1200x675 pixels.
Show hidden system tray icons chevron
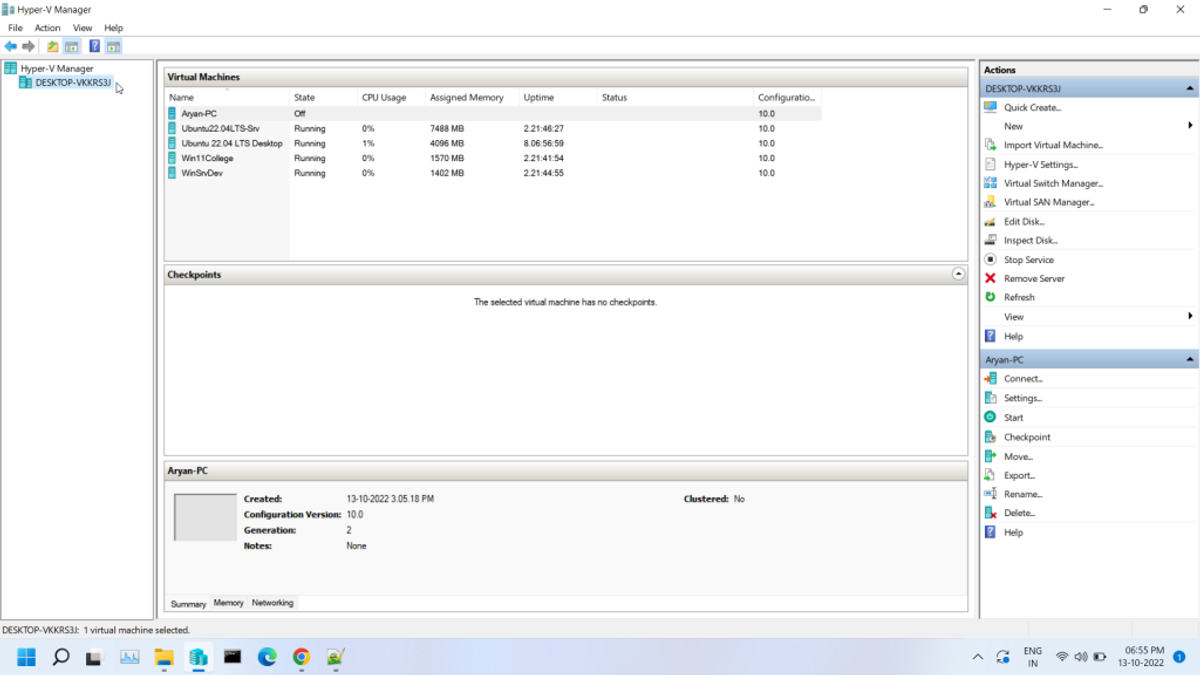977,657
